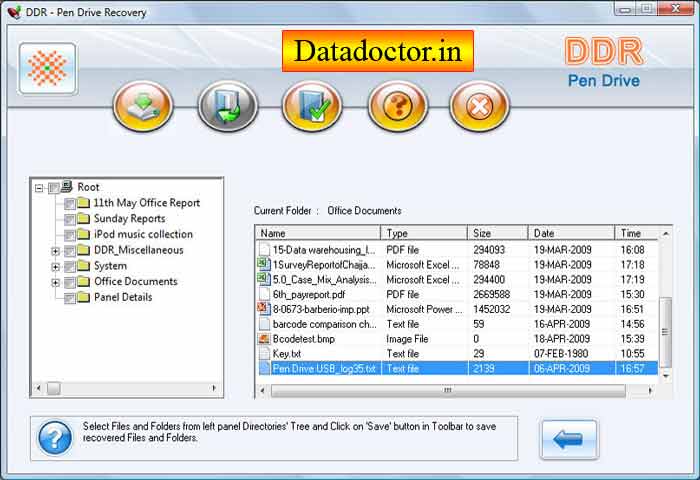Click the tree panel scroll right arrow
Viewport: 700px width, 480px height.
(214, 388)
